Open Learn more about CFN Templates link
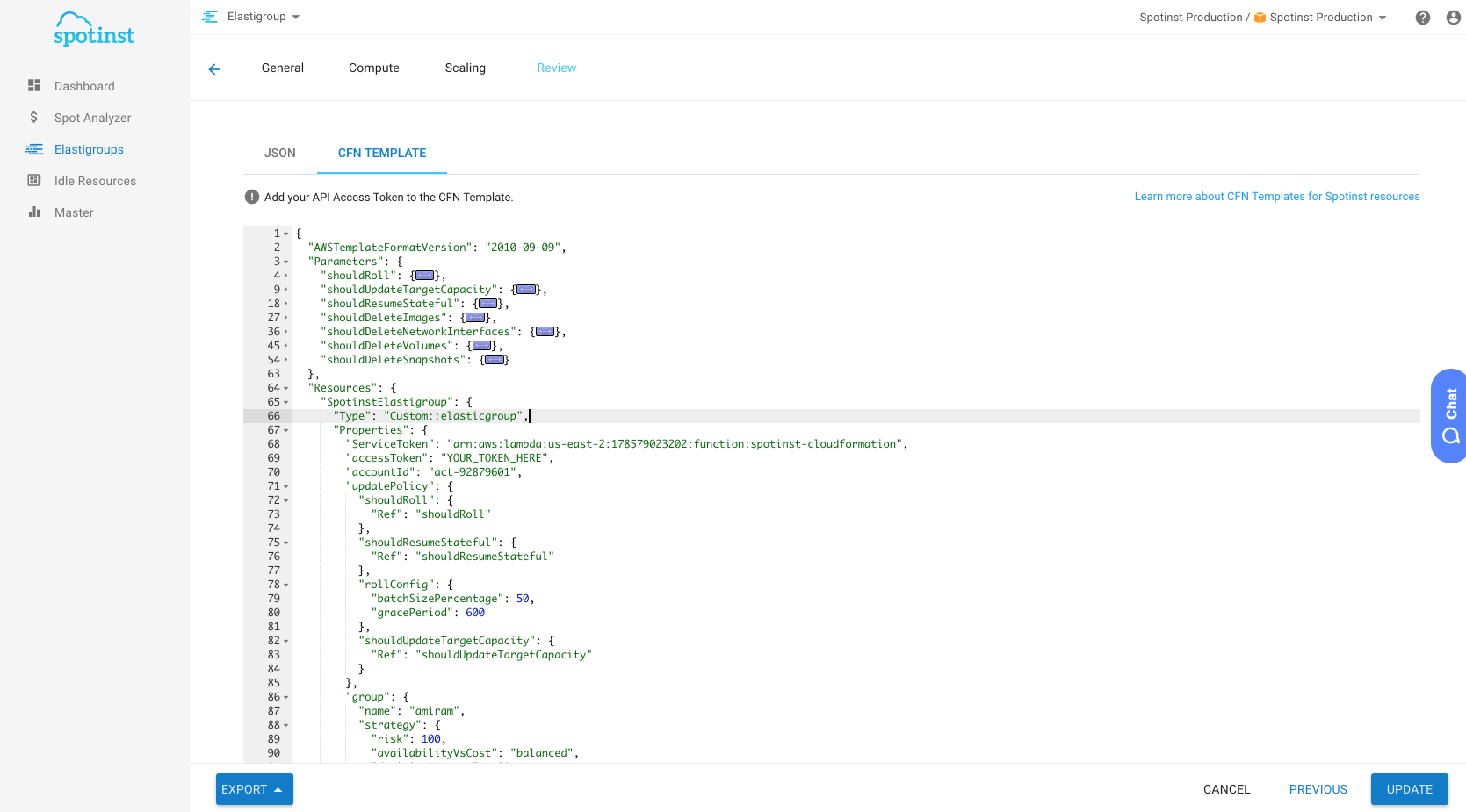The image size is (1466, 812). (x=1276, y=197)
